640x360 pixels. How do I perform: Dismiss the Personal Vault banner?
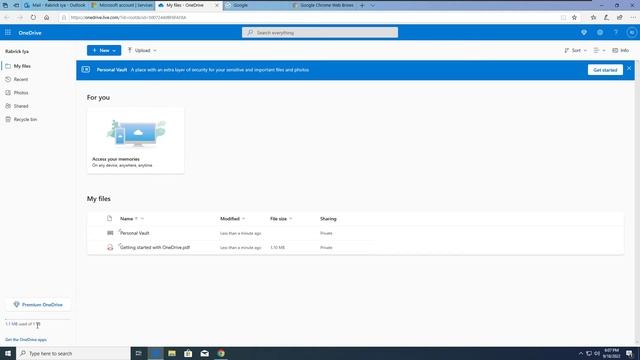(x=629, y=69)
